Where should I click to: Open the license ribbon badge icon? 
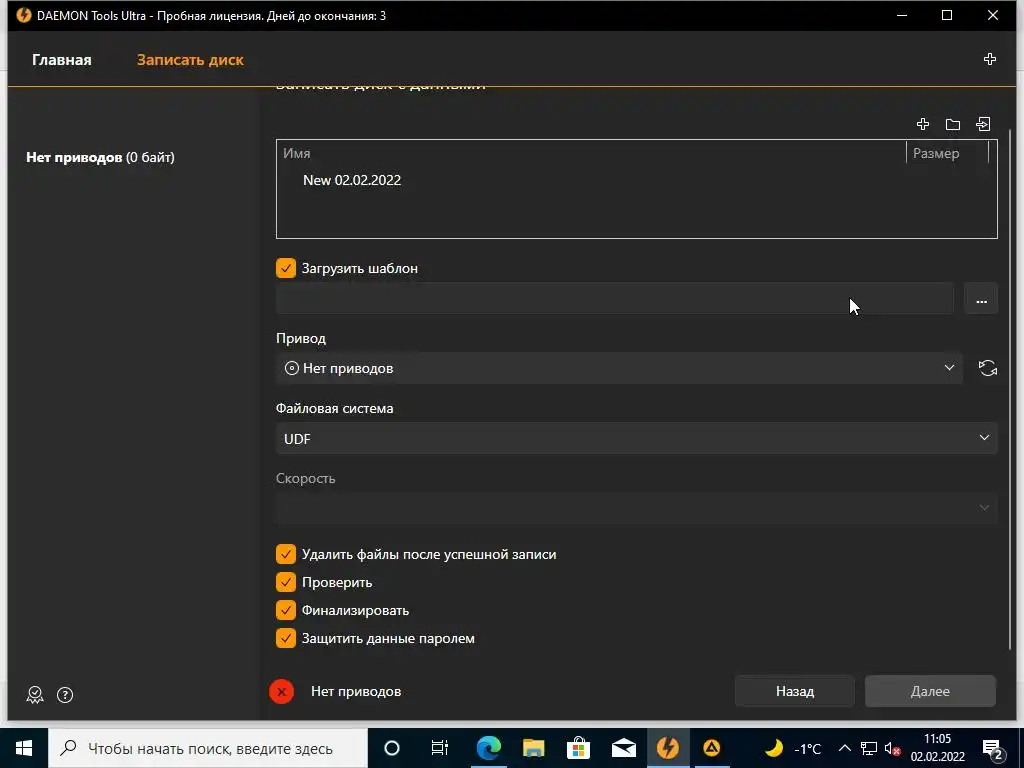click(x=35, y=695)
